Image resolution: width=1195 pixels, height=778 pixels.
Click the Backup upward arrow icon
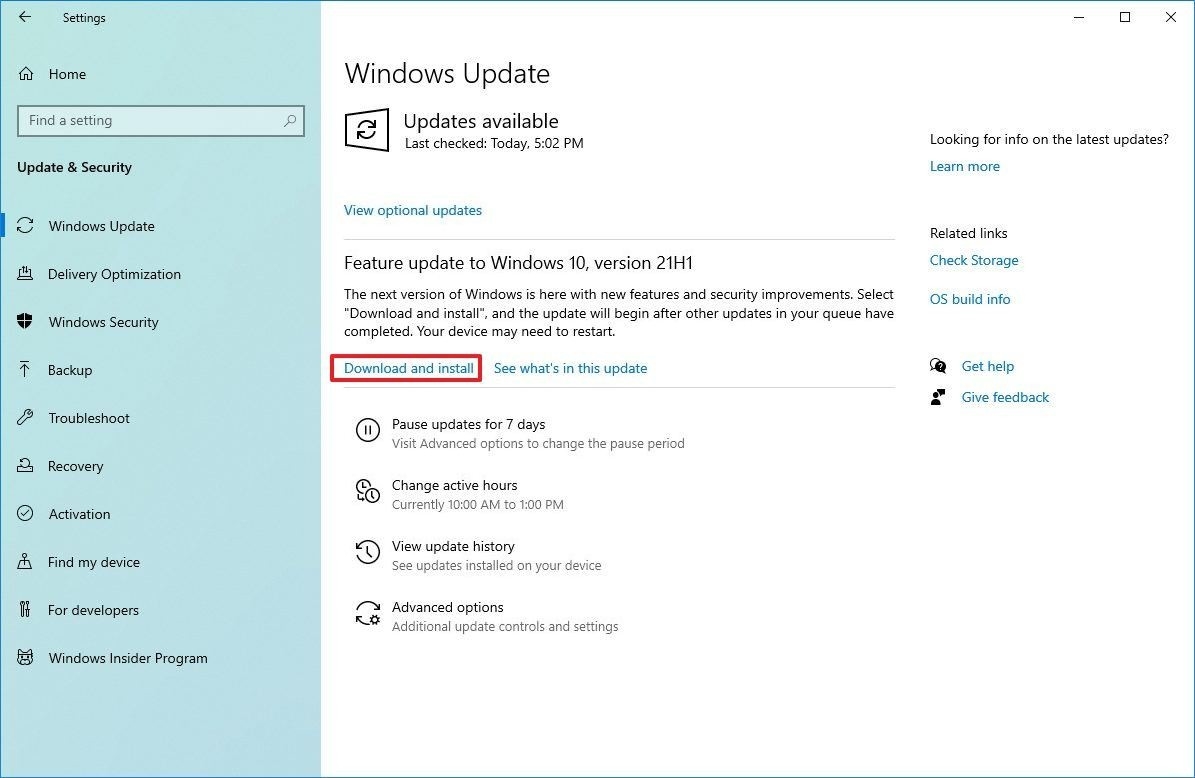[25, 370]
